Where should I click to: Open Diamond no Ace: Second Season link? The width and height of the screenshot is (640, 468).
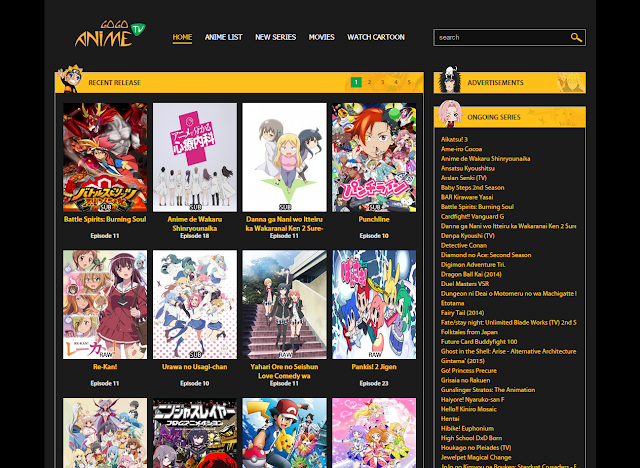[486, 255]
